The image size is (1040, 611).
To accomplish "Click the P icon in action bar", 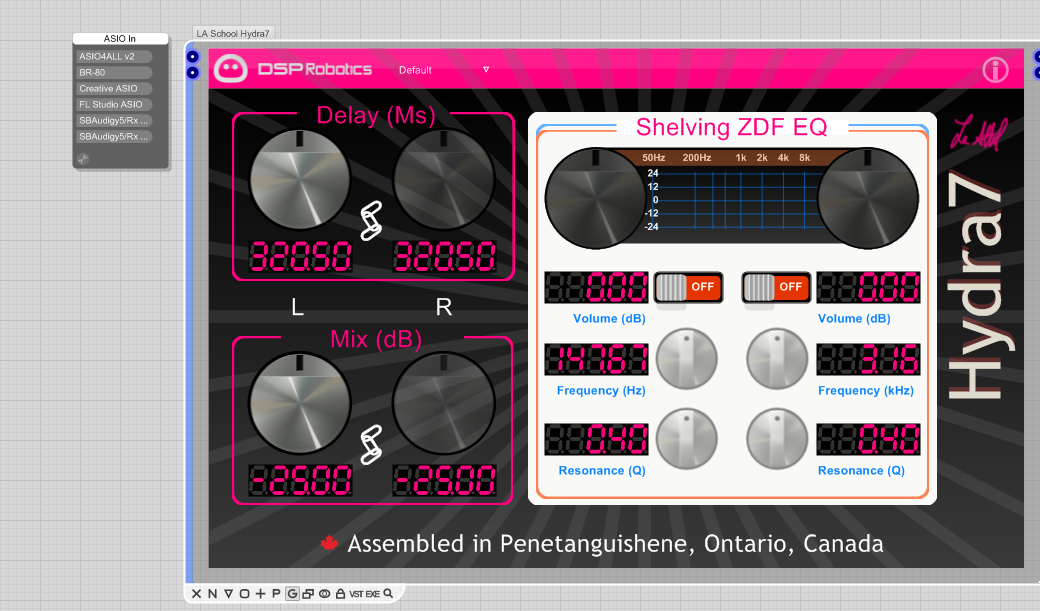I will pyautogui.click(x=276, y=594).
